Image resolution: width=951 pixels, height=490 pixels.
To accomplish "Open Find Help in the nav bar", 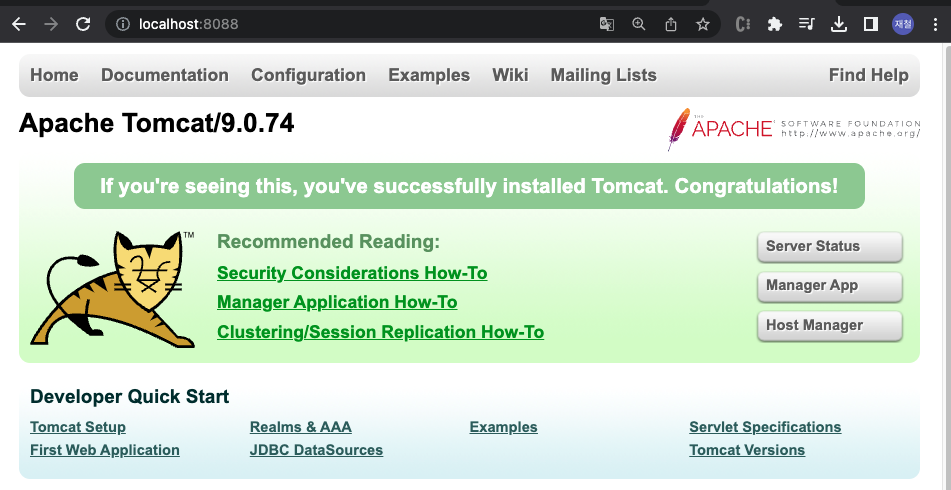I will click(x=869, y=75).
